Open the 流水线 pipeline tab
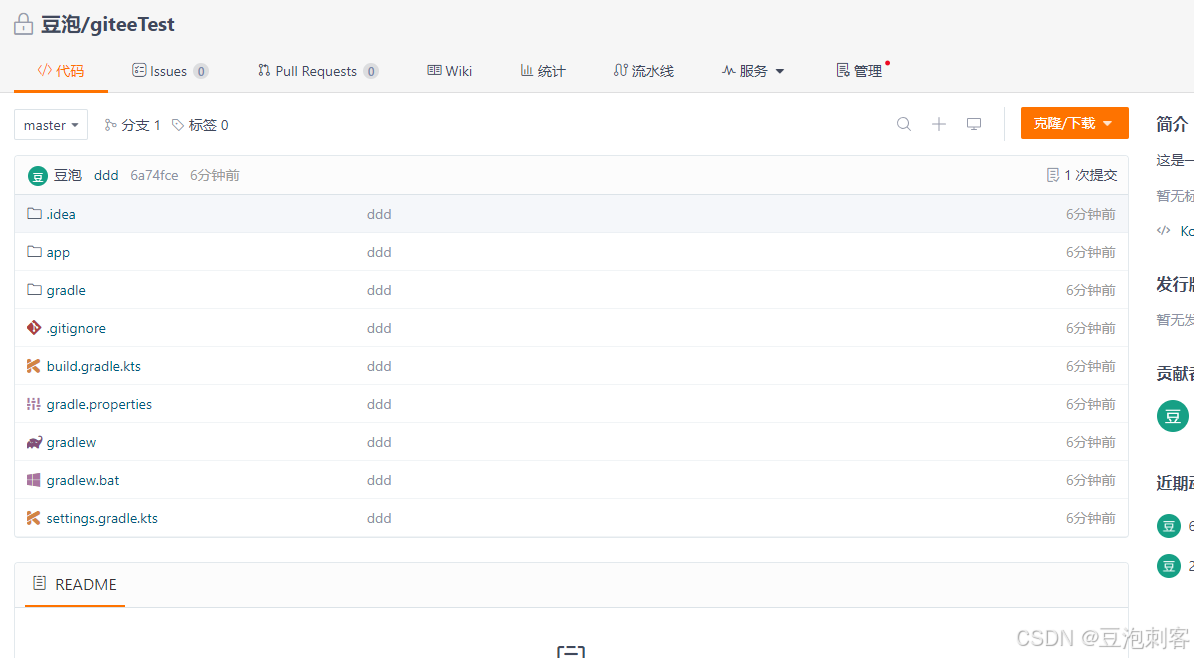 point(644,71)
